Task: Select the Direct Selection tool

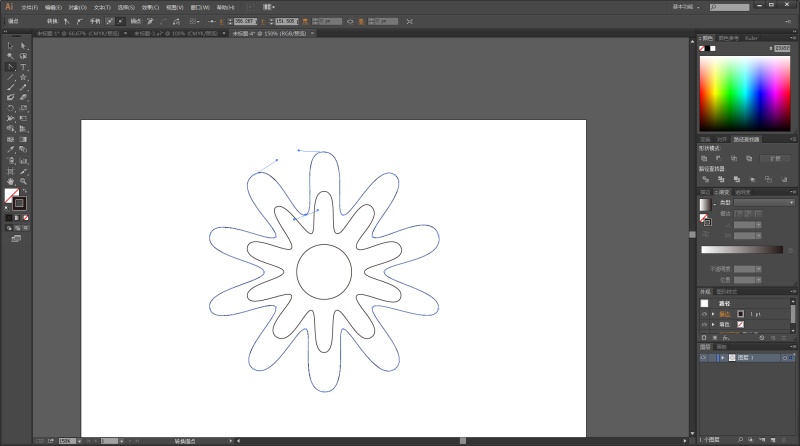Action: pos(22,45)
